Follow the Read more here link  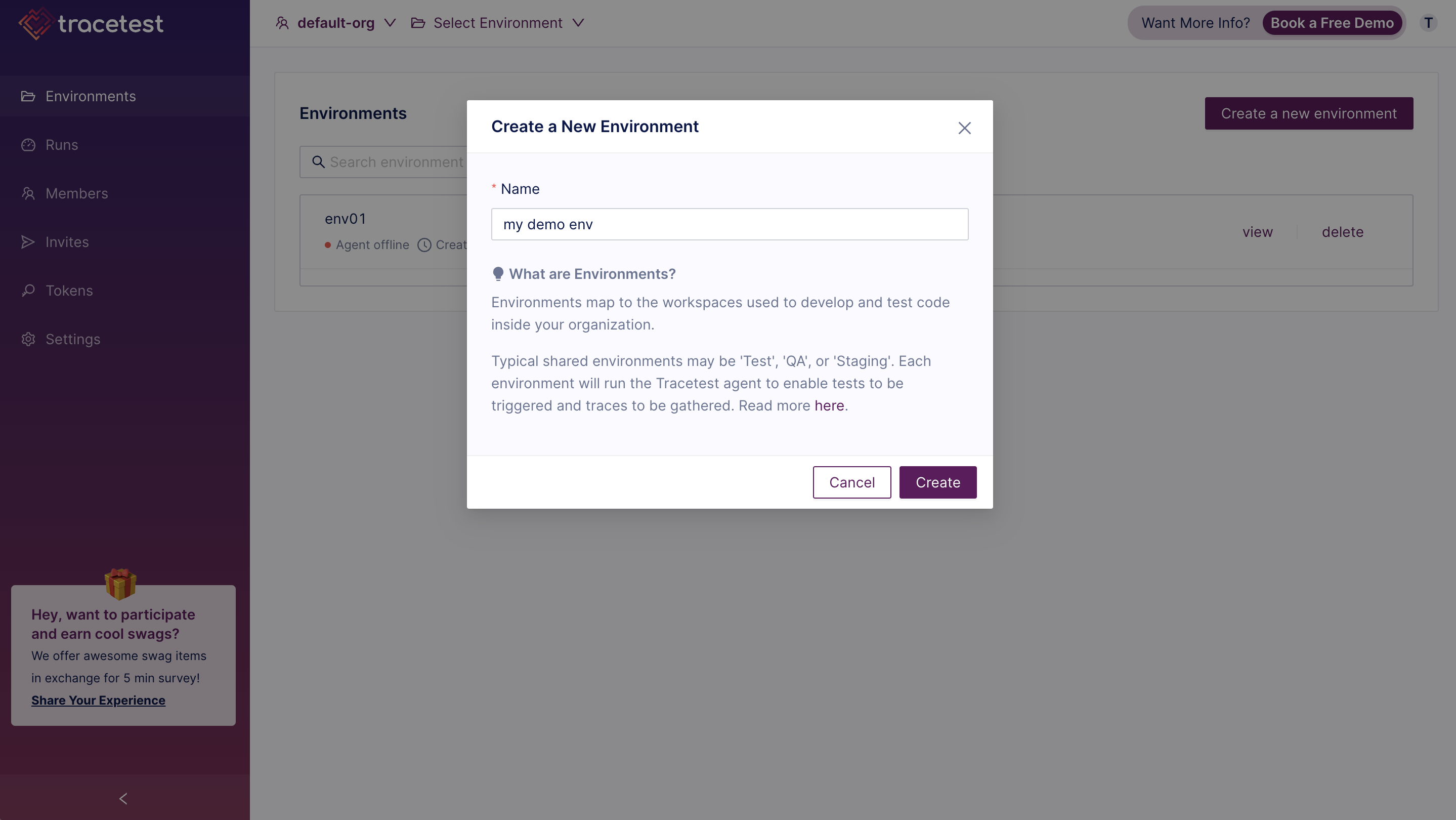(829, 405)
